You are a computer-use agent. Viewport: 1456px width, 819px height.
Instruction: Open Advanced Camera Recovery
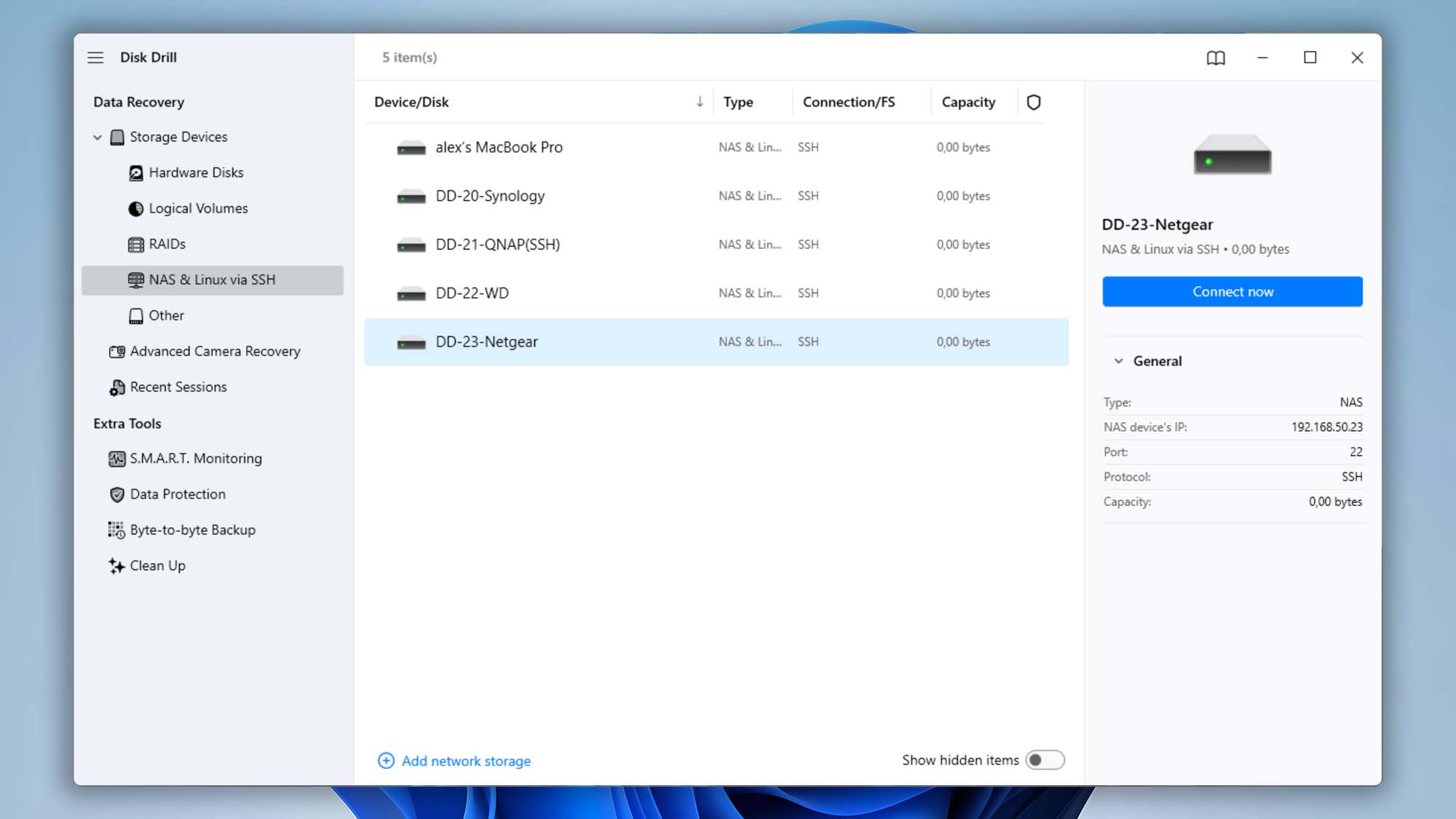[x=212, y=352]
